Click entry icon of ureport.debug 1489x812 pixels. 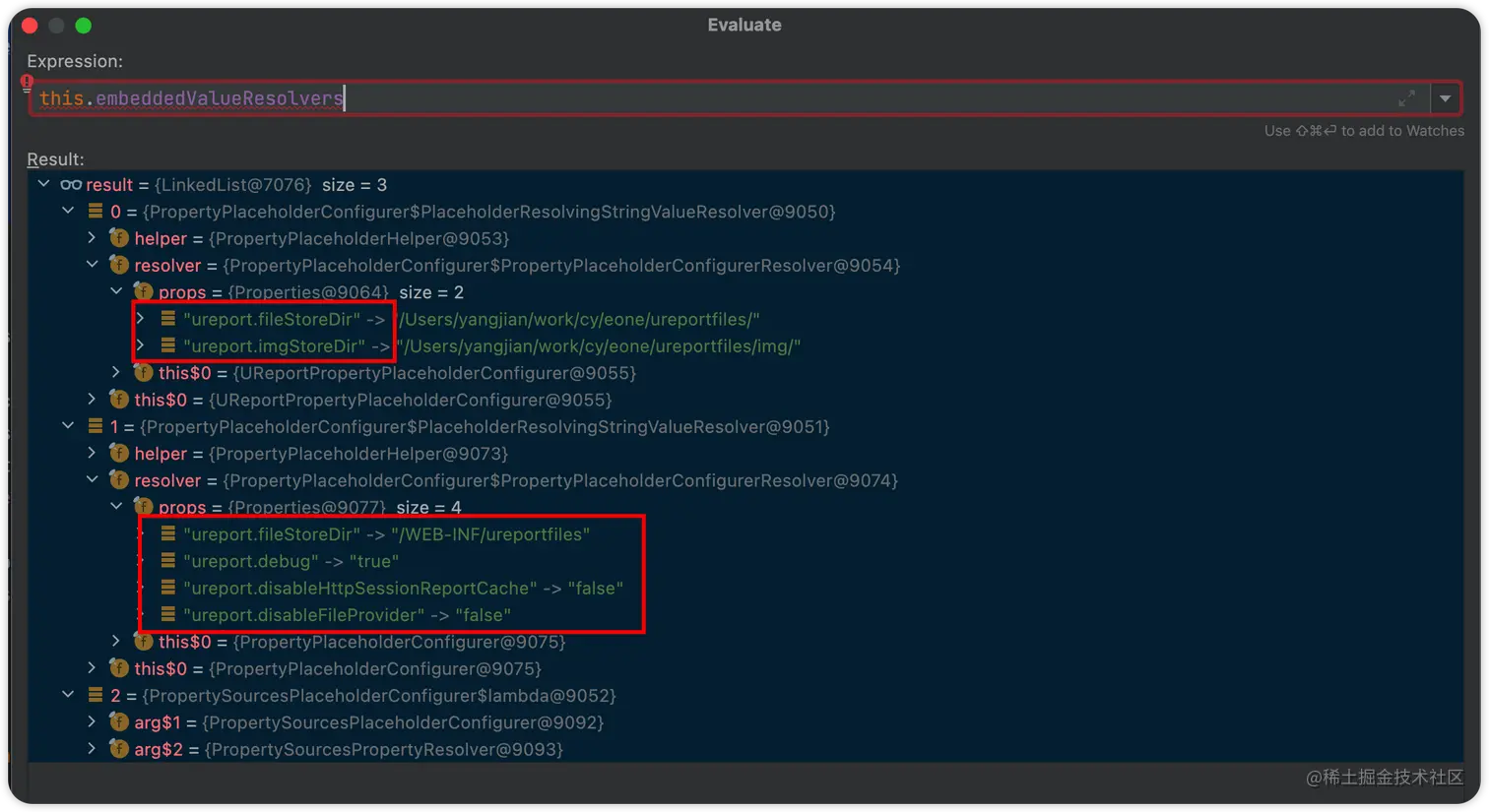(168, 560)
